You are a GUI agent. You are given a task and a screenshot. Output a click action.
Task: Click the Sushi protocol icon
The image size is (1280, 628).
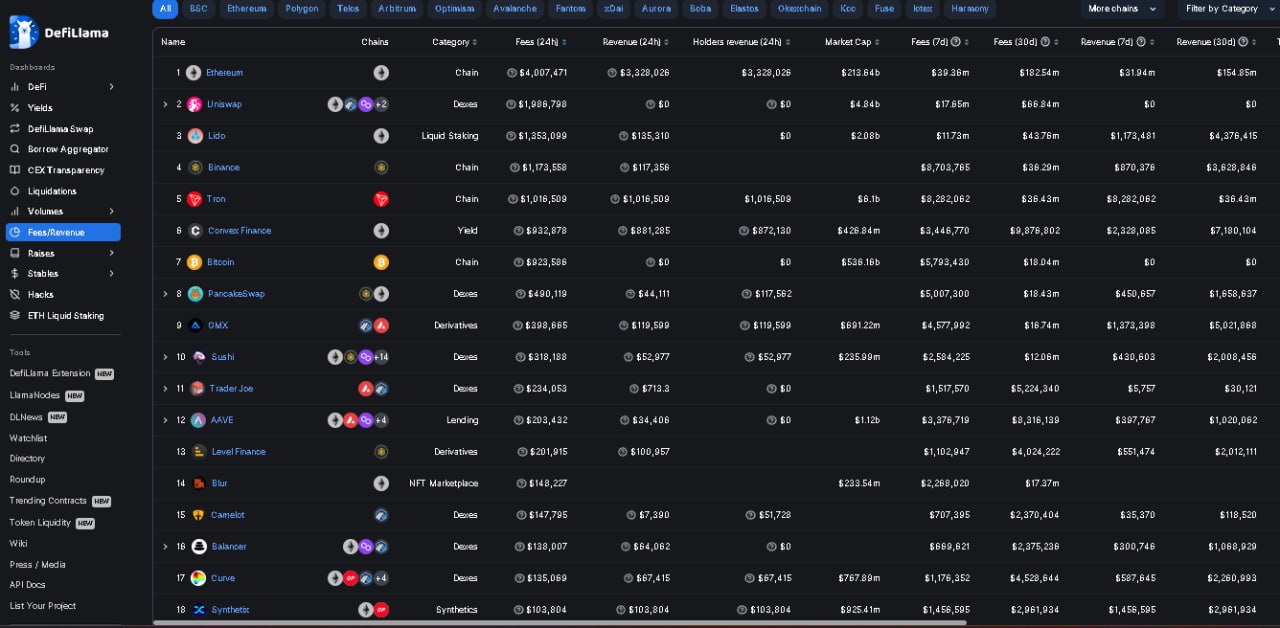199,357
